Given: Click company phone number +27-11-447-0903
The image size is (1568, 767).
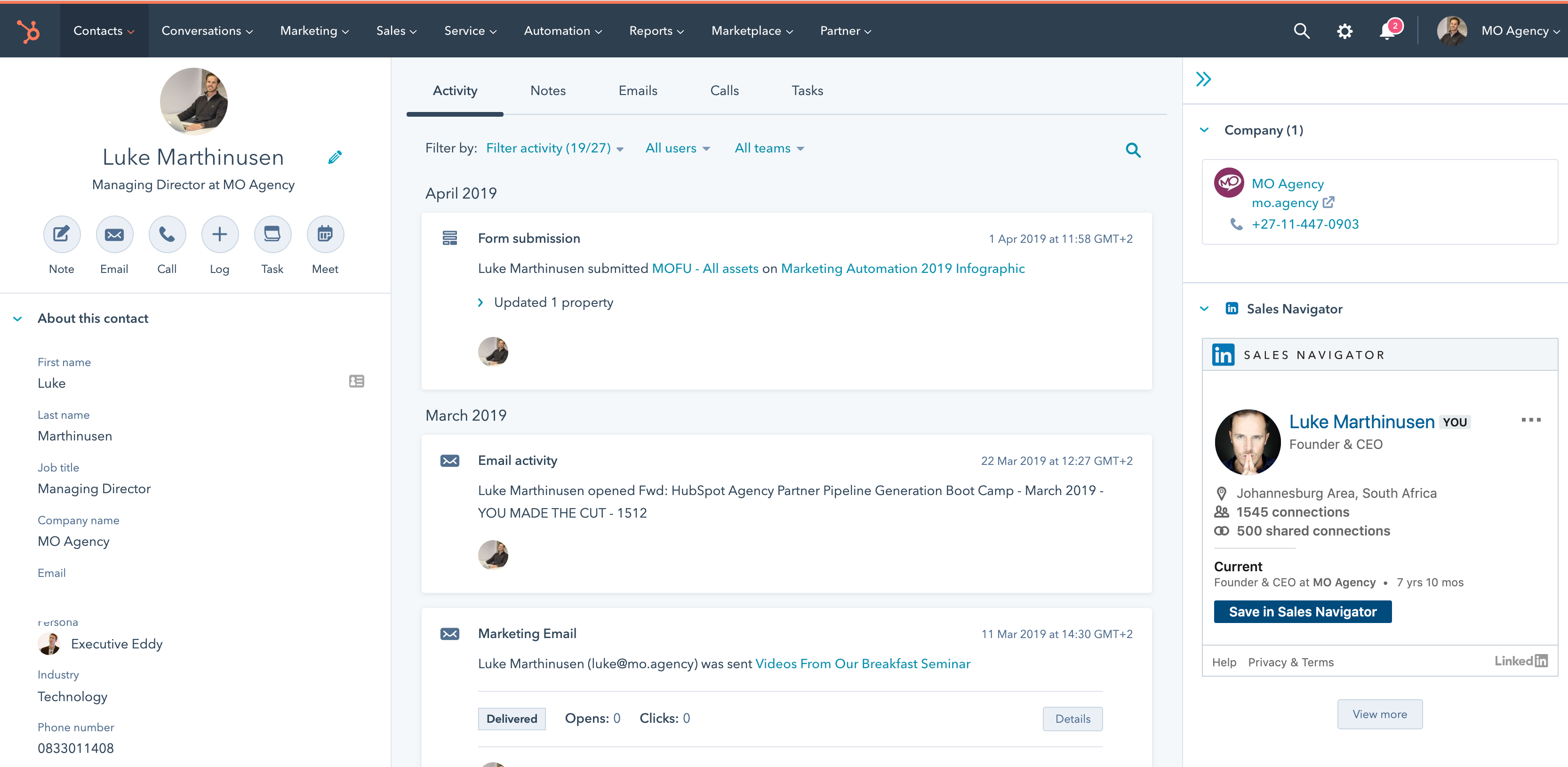Looking at the screenshot, I should [1305, 224].
